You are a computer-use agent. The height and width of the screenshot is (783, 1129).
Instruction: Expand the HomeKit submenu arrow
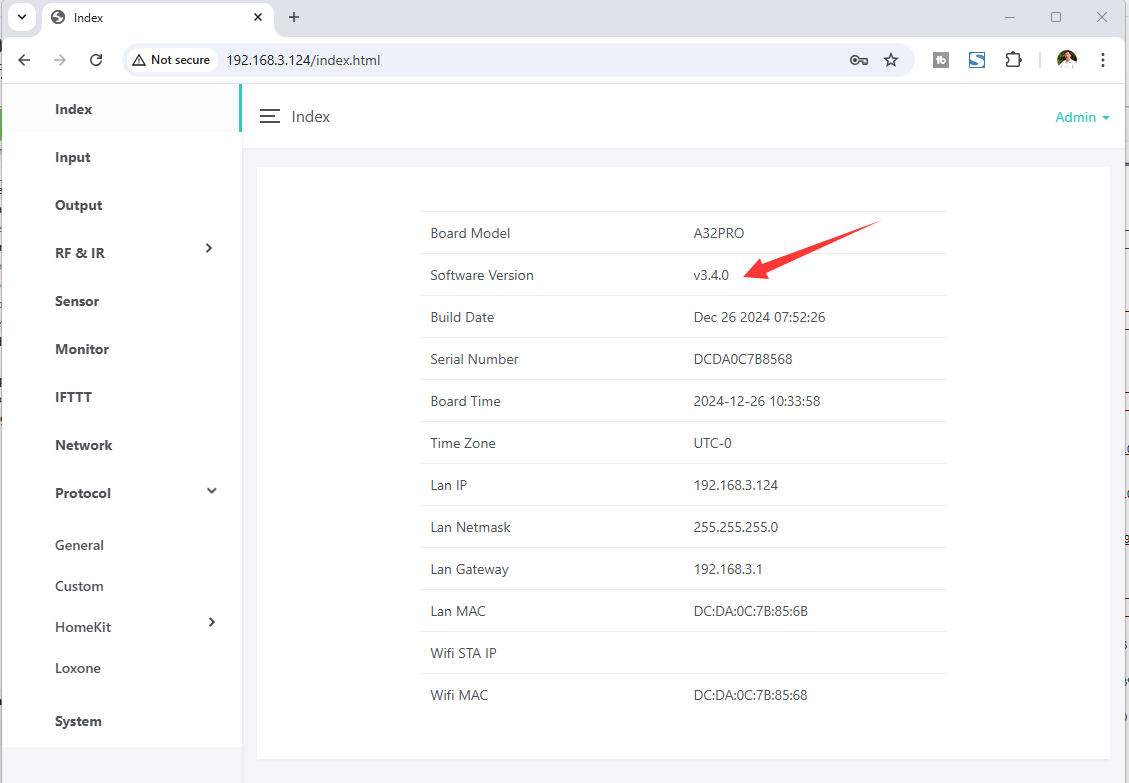point(211,623)
